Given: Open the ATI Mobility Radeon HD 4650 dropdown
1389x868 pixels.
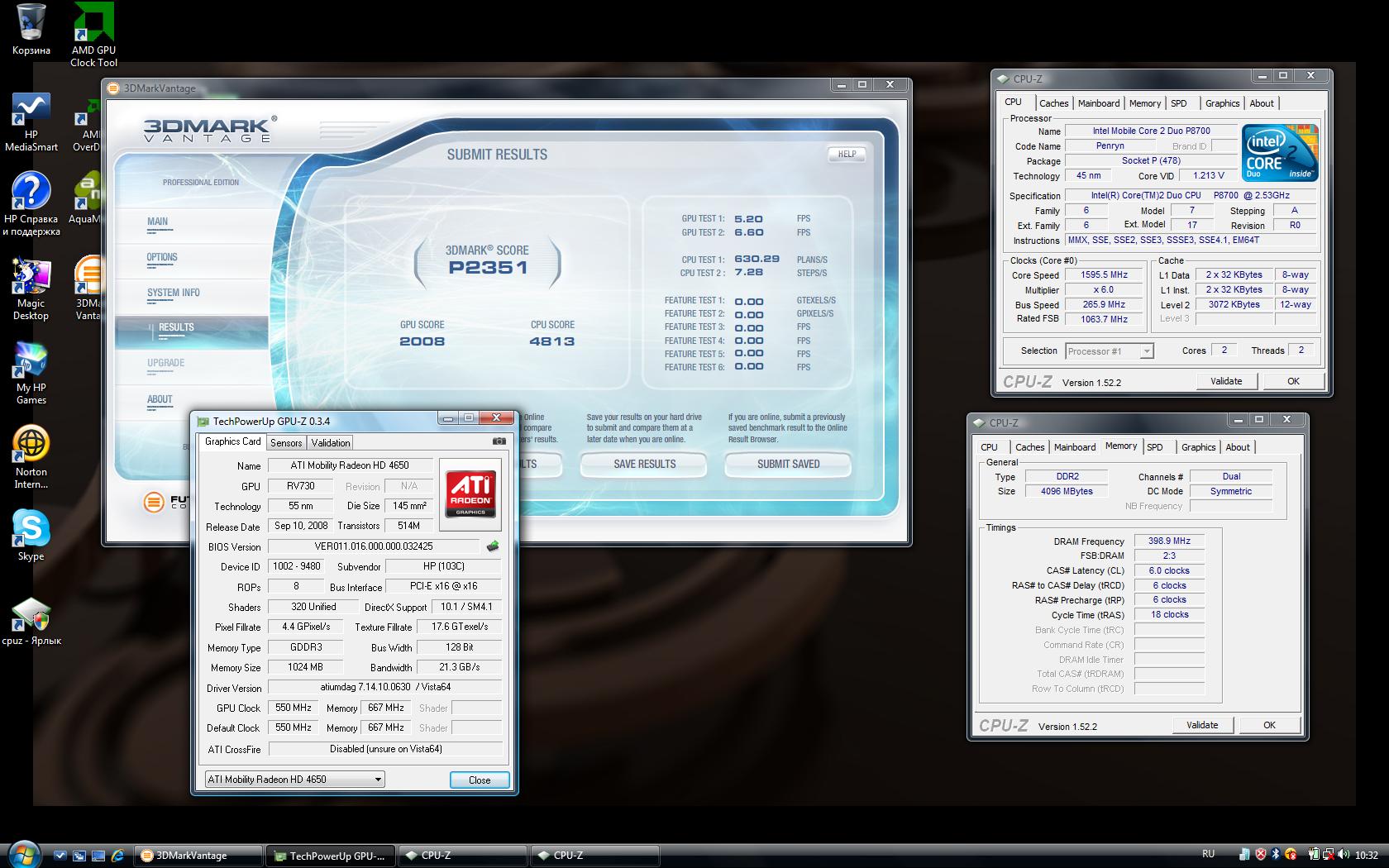Looking at the screenshot, I should click(294, 779).
